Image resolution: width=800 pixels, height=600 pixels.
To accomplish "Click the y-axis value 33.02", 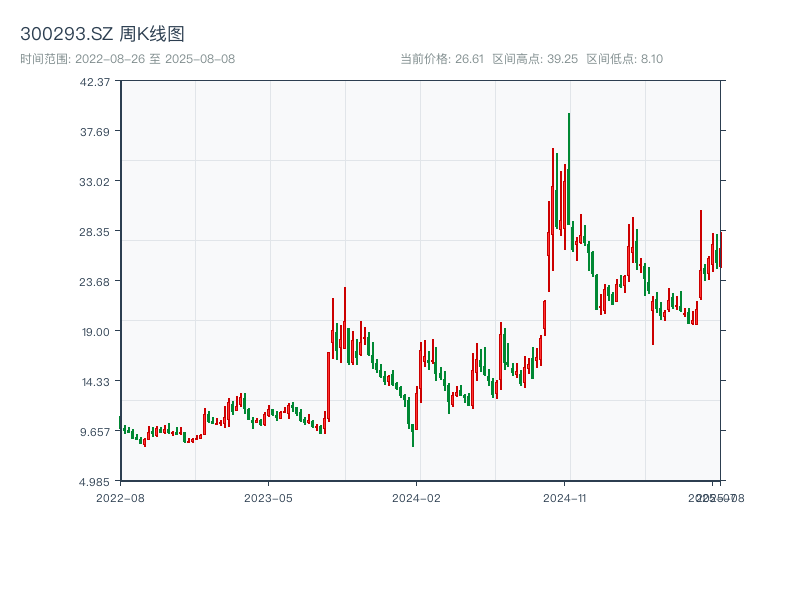I will pos(94,182).
